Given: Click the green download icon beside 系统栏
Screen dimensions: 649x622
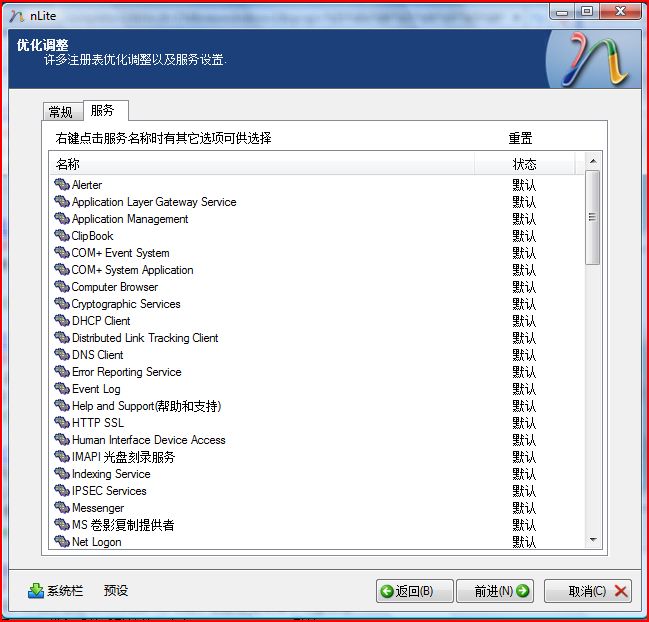Looking at the screenshot, I should 36,591.
